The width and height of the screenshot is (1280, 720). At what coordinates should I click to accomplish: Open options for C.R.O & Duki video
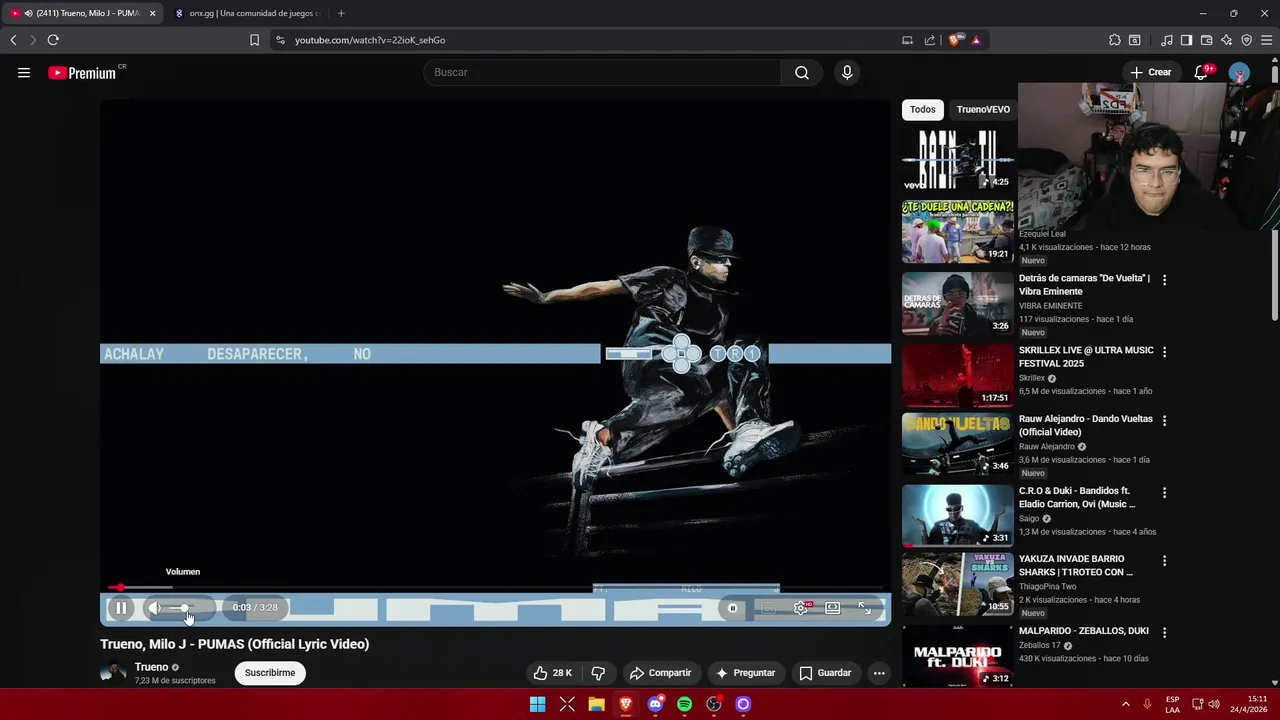point(1164,492)
